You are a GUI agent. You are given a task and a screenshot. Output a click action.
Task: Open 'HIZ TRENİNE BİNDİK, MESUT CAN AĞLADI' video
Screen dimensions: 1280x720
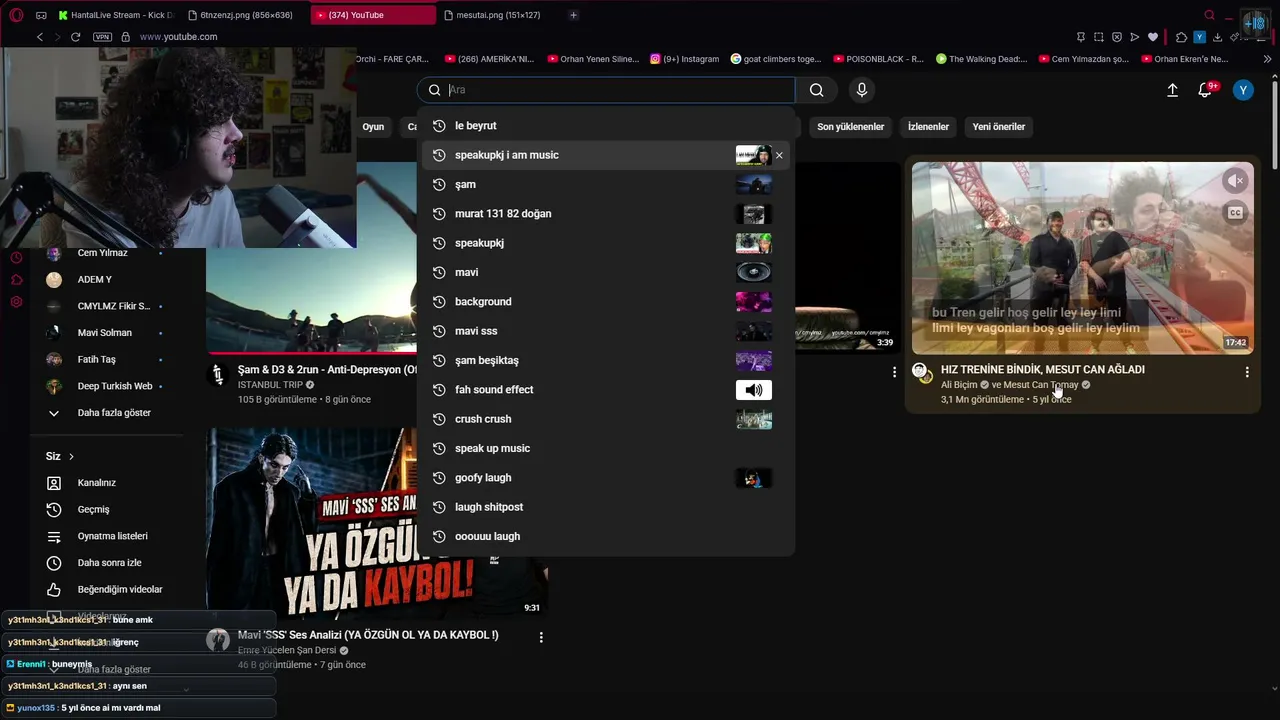1043,370
